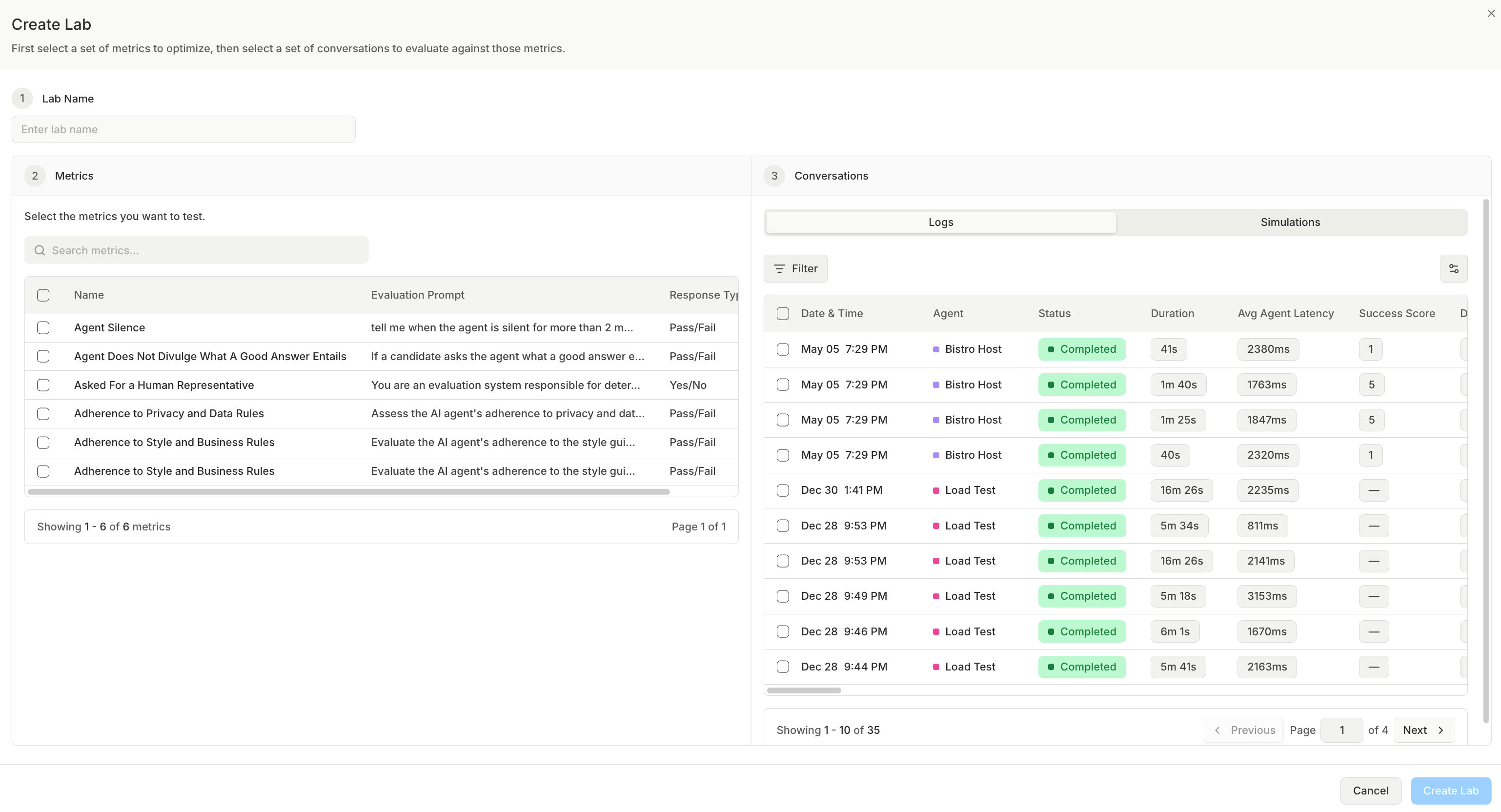Check the Agent Does Not Divulge metric
1501x812 pixels.
[43, 357]
